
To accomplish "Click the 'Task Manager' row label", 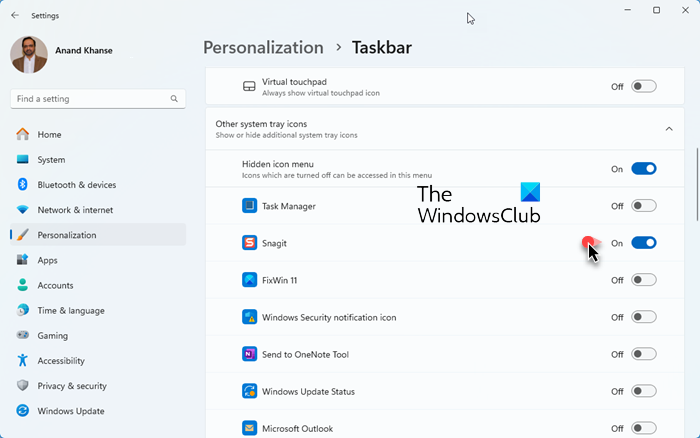I will coord(289,206).
